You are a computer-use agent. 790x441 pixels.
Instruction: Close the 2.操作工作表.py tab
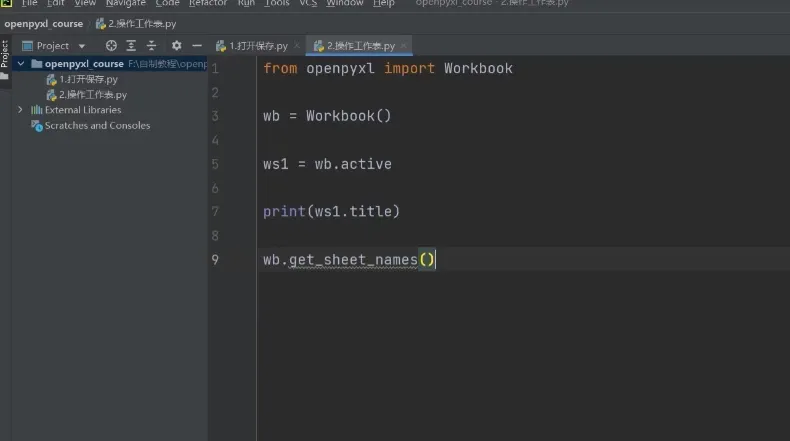click(x=404, y=46)
